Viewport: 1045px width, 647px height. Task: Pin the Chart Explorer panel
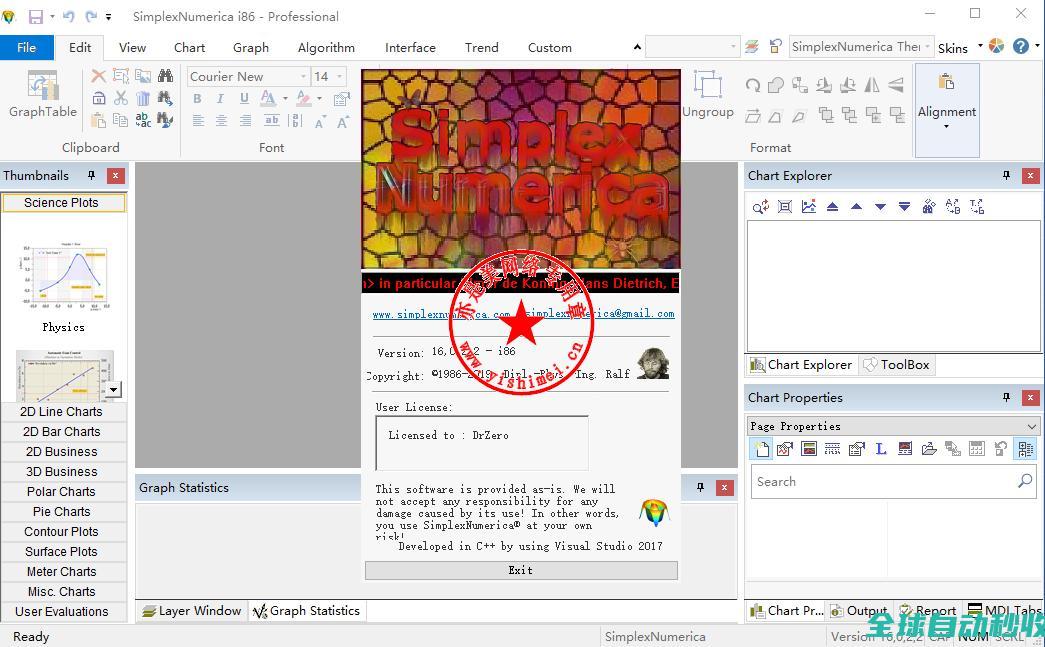pos(1006,175)
